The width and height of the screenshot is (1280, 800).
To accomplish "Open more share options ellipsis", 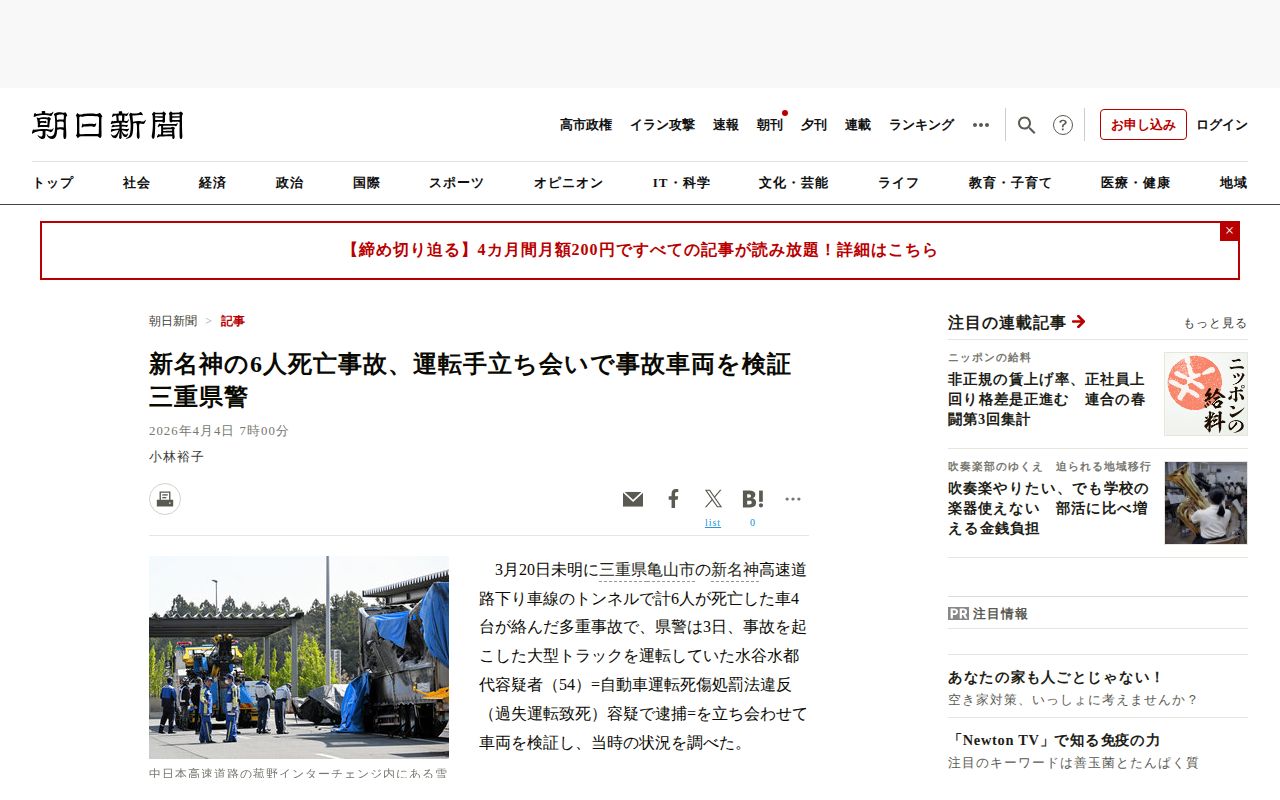I will [793, 499].
